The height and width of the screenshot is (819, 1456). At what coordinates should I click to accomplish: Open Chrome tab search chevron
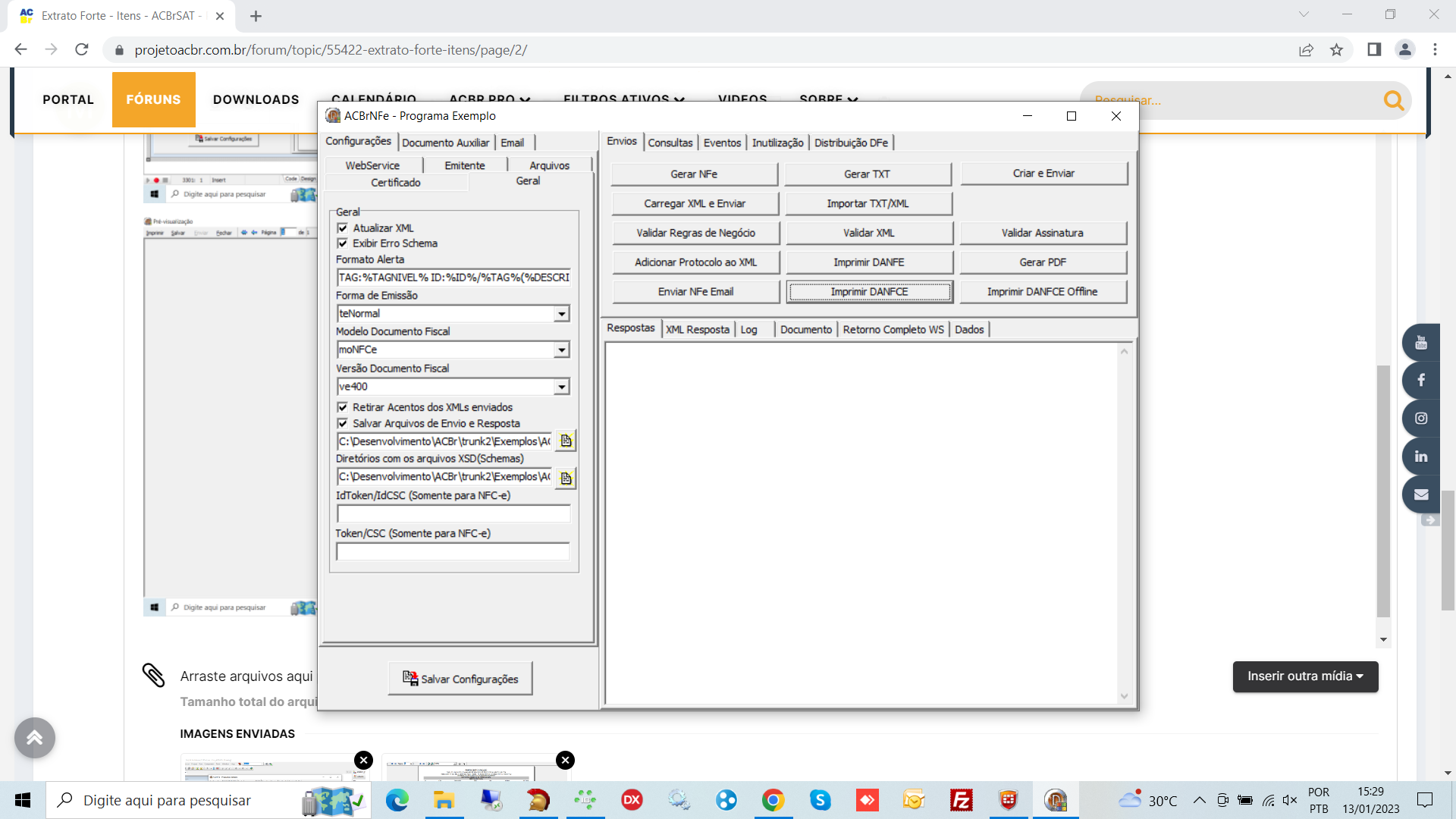(x=1304, y=14)
